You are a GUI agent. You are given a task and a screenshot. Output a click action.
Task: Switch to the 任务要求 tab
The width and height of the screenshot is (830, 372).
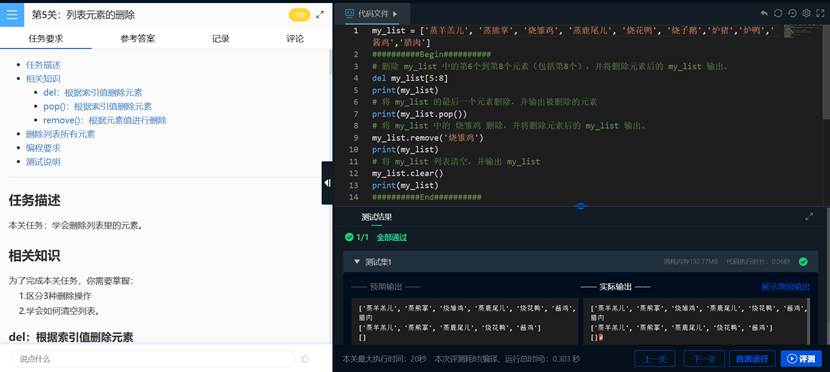coord(46,39)
